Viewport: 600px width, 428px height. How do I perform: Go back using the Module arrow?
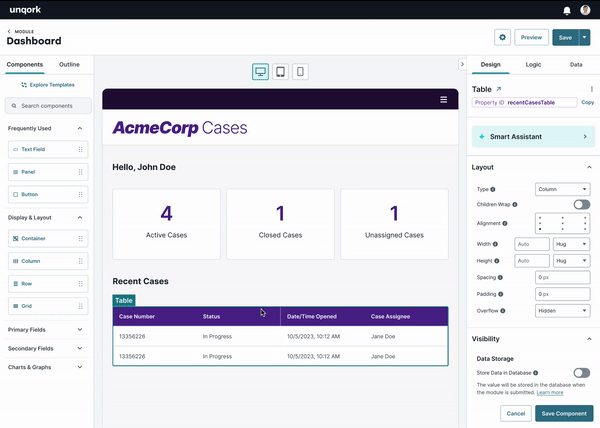(x=9, y=31)
